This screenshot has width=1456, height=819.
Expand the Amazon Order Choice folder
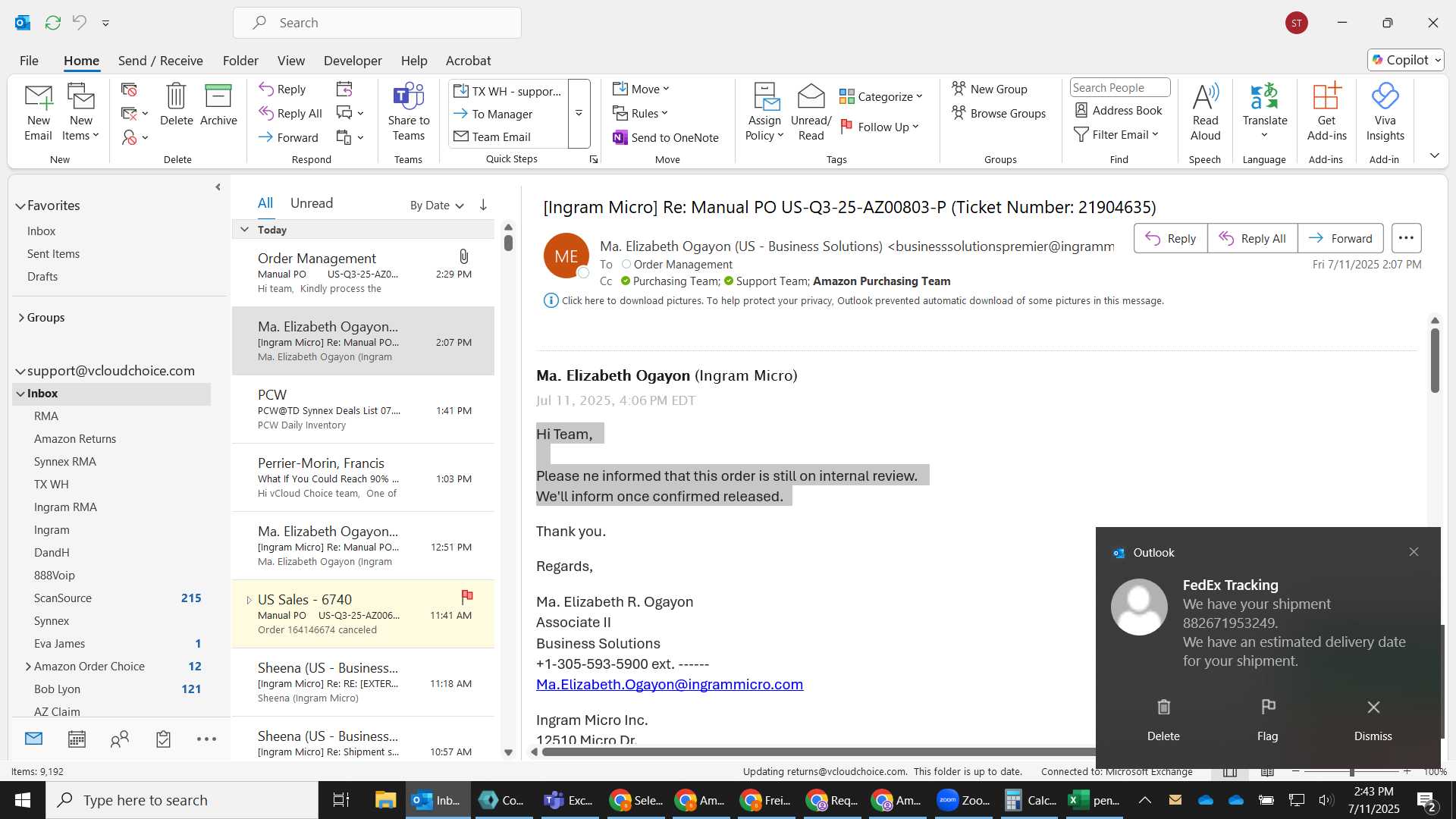tap(28, 667)
